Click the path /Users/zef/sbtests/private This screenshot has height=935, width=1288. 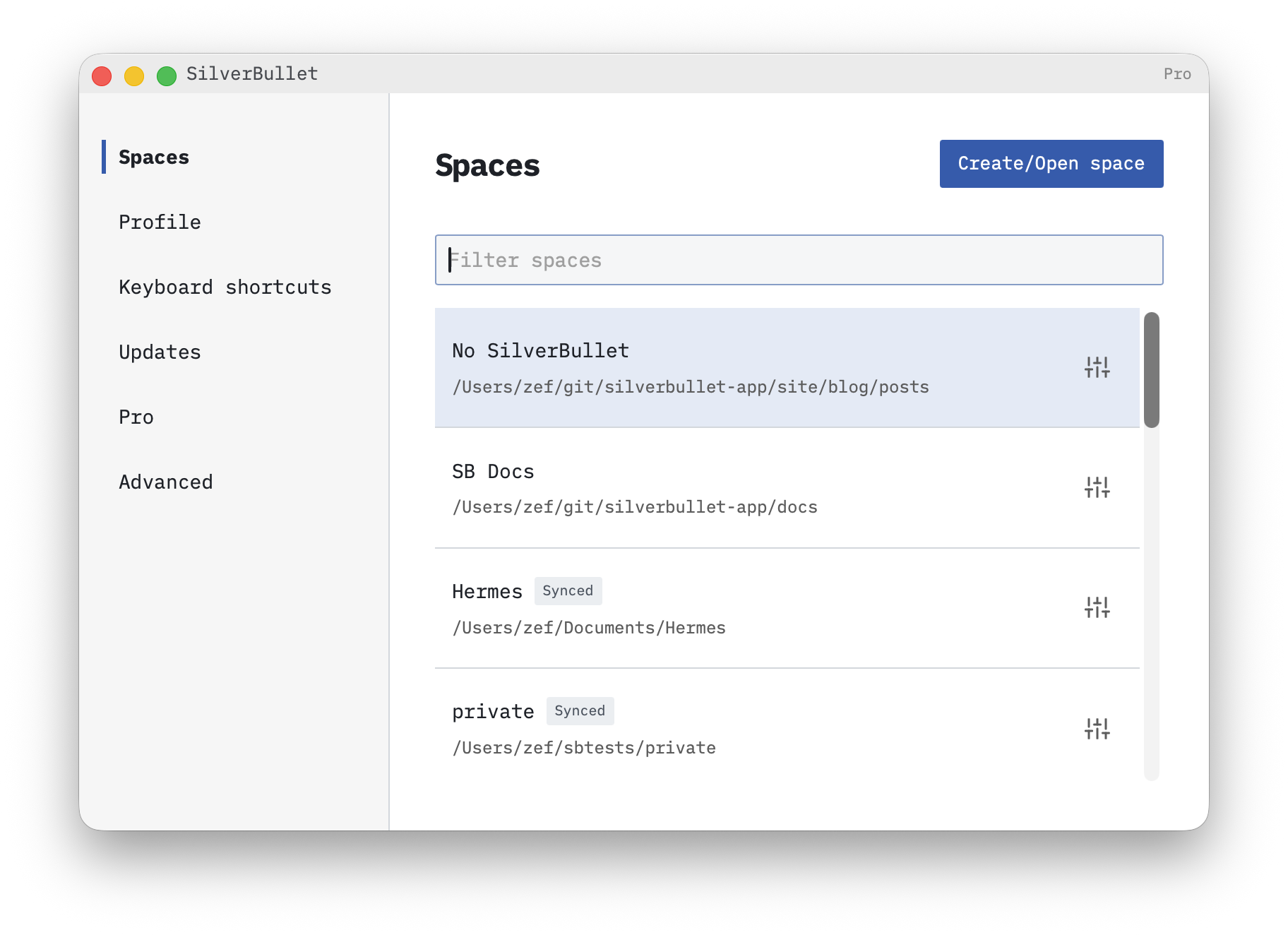584,748
